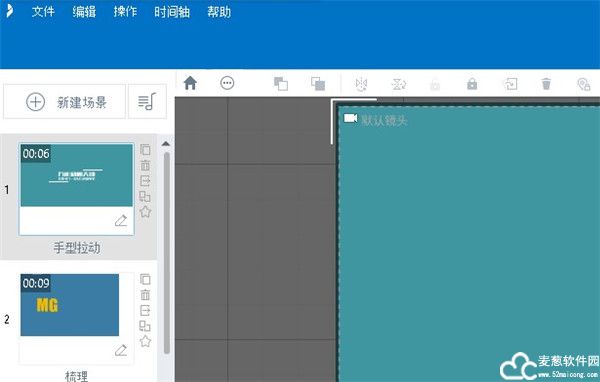The width and height of the screenshot is (600, 382).
Task: Open the 帮助 menu
Action: 219,11
